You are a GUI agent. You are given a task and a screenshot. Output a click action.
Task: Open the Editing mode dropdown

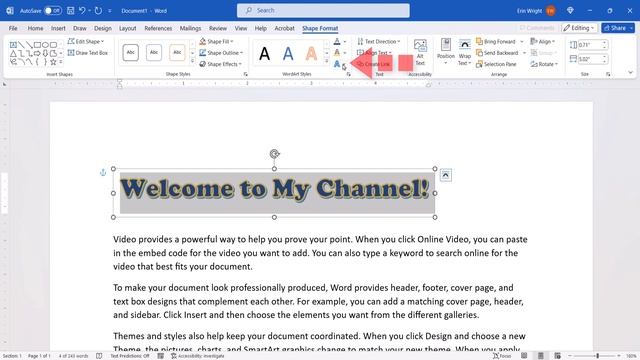click(x=579, y=28)
